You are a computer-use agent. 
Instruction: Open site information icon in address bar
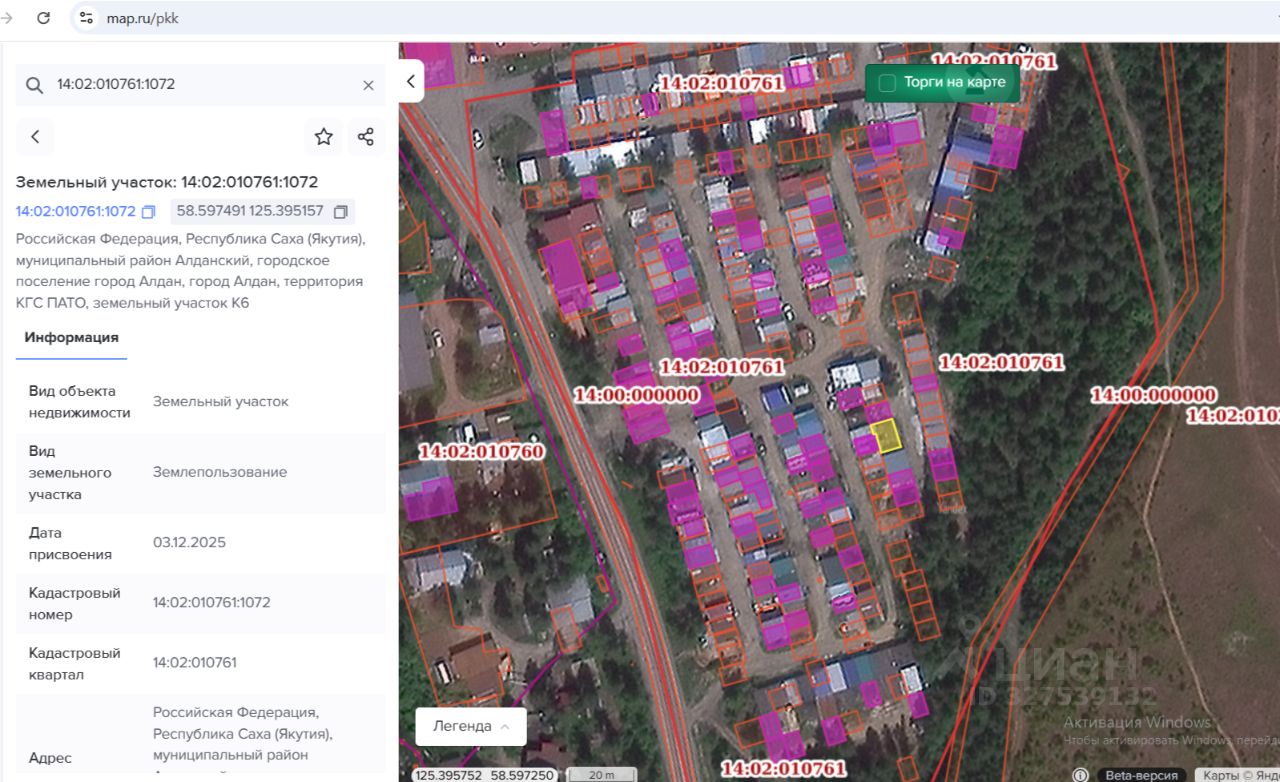(x=86, y=18)
